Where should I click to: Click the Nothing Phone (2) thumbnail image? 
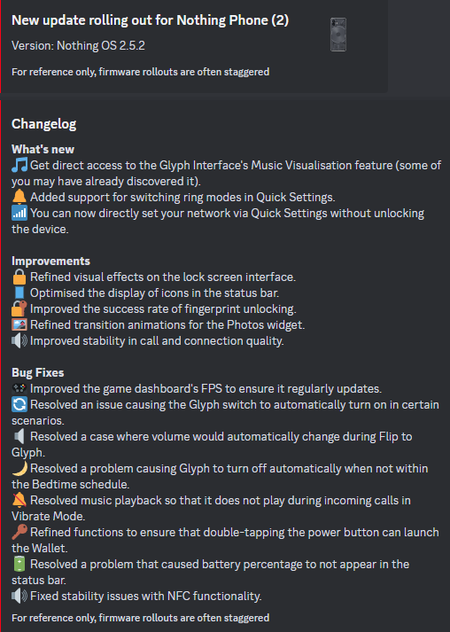coord(338,35)
